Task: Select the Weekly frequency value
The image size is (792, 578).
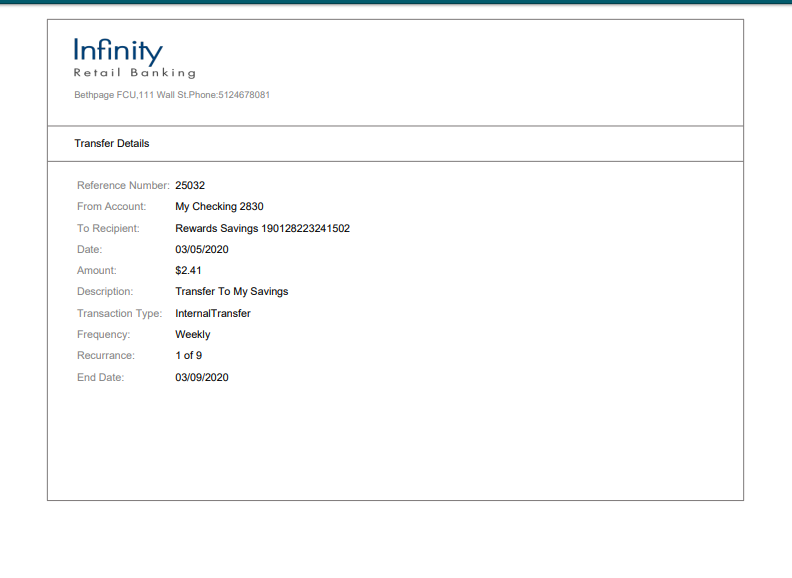Action: pos(192,335)
